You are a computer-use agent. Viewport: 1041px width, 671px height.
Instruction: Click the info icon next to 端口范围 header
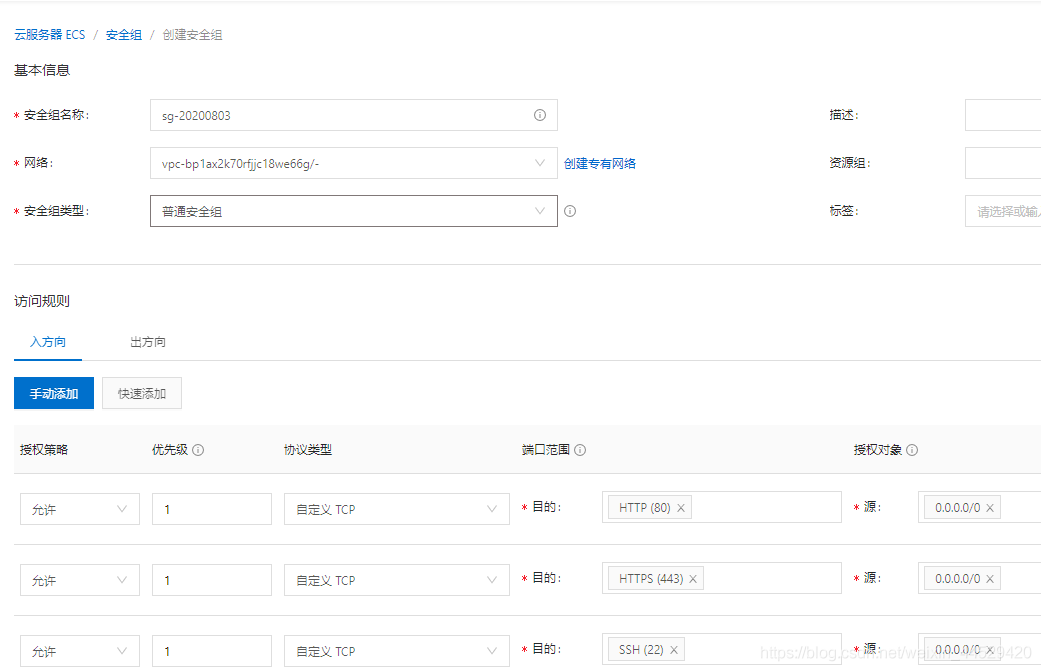pos(580,450)
